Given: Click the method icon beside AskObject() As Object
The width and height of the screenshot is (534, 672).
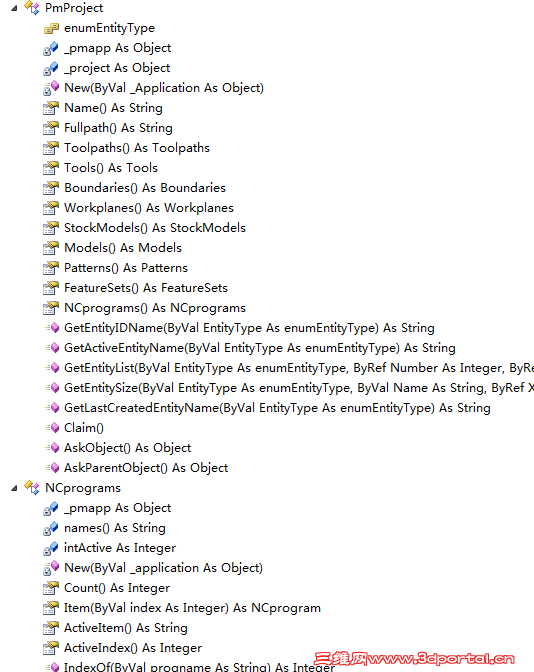Looking at the screenshot, I should pyautogui.click(x=52, y=448).
